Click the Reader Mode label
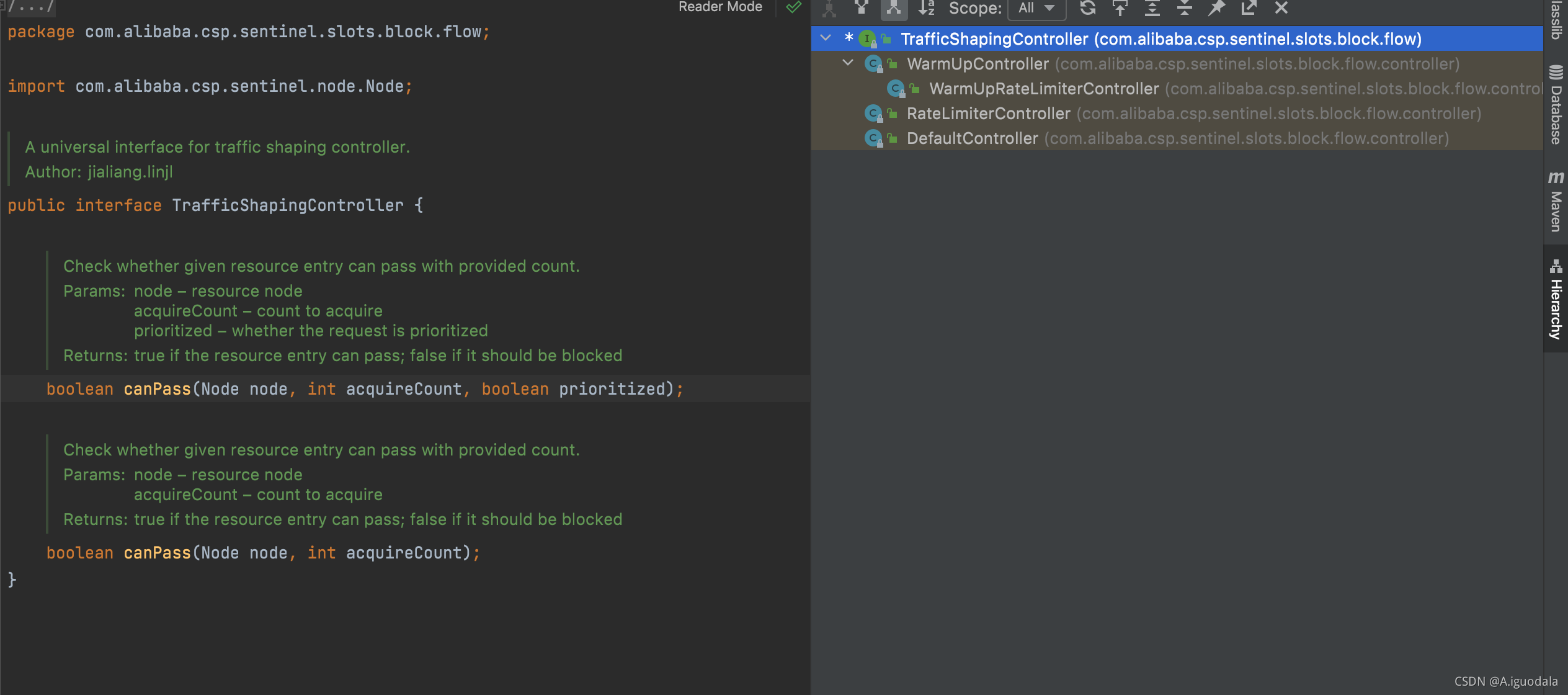The image size is (1568, 695). click(720, 7)
